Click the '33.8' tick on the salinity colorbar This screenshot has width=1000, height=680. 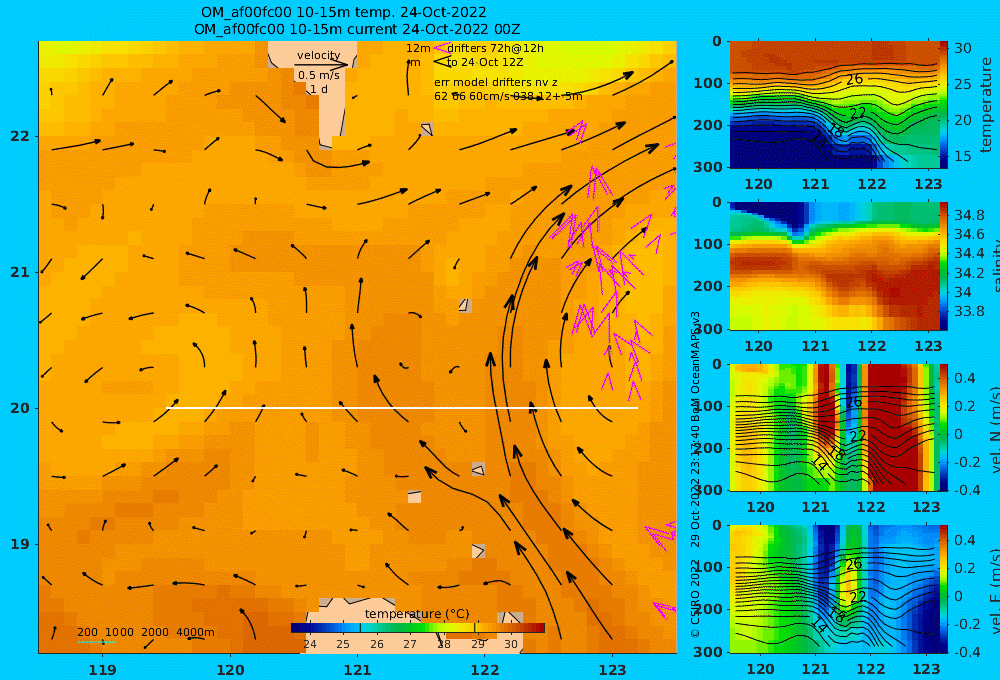[969, 311]
